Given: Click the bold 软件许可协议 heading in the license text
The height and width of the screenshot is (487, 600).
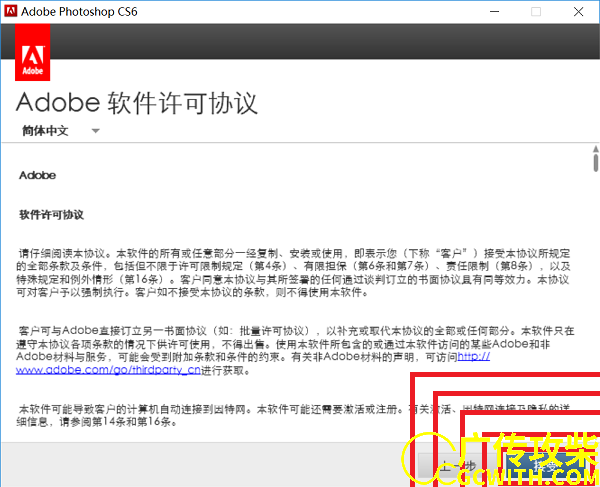Looking at the screenshot, I should click(52, 215).
